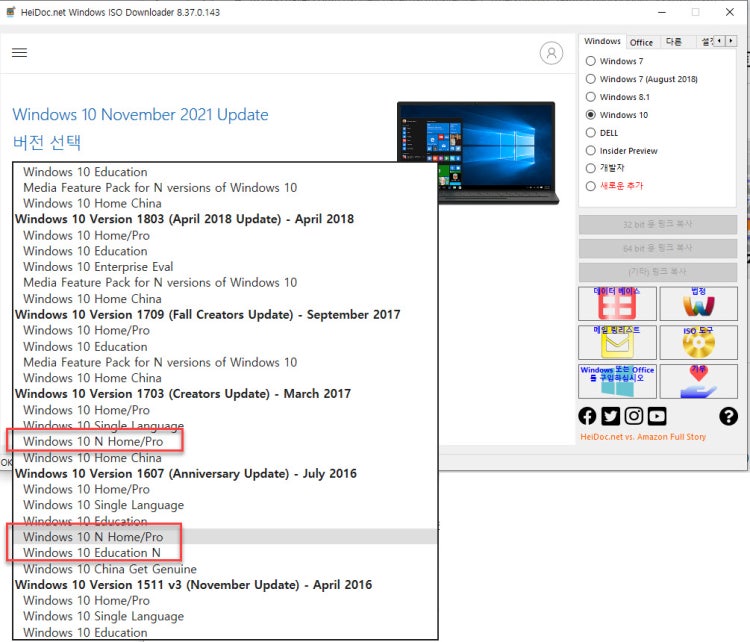Select the red 새로운 추가 radio button

[591, 186]
